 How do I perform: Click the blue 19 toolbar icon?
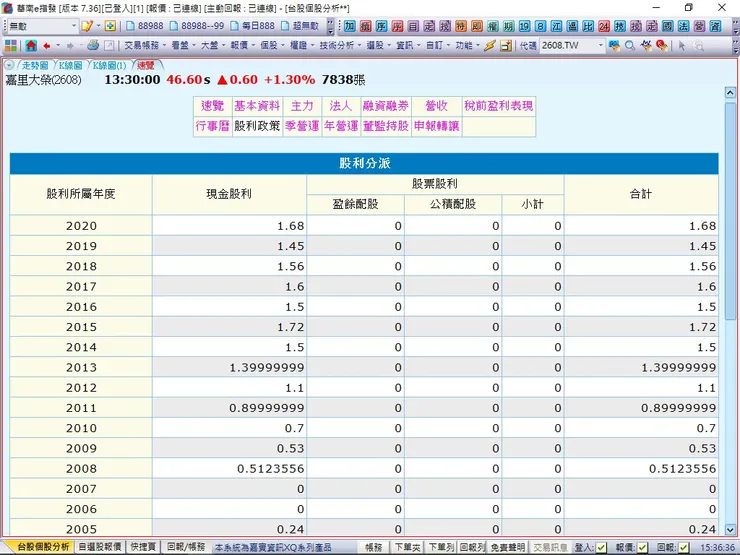click(x=524, y=26)
